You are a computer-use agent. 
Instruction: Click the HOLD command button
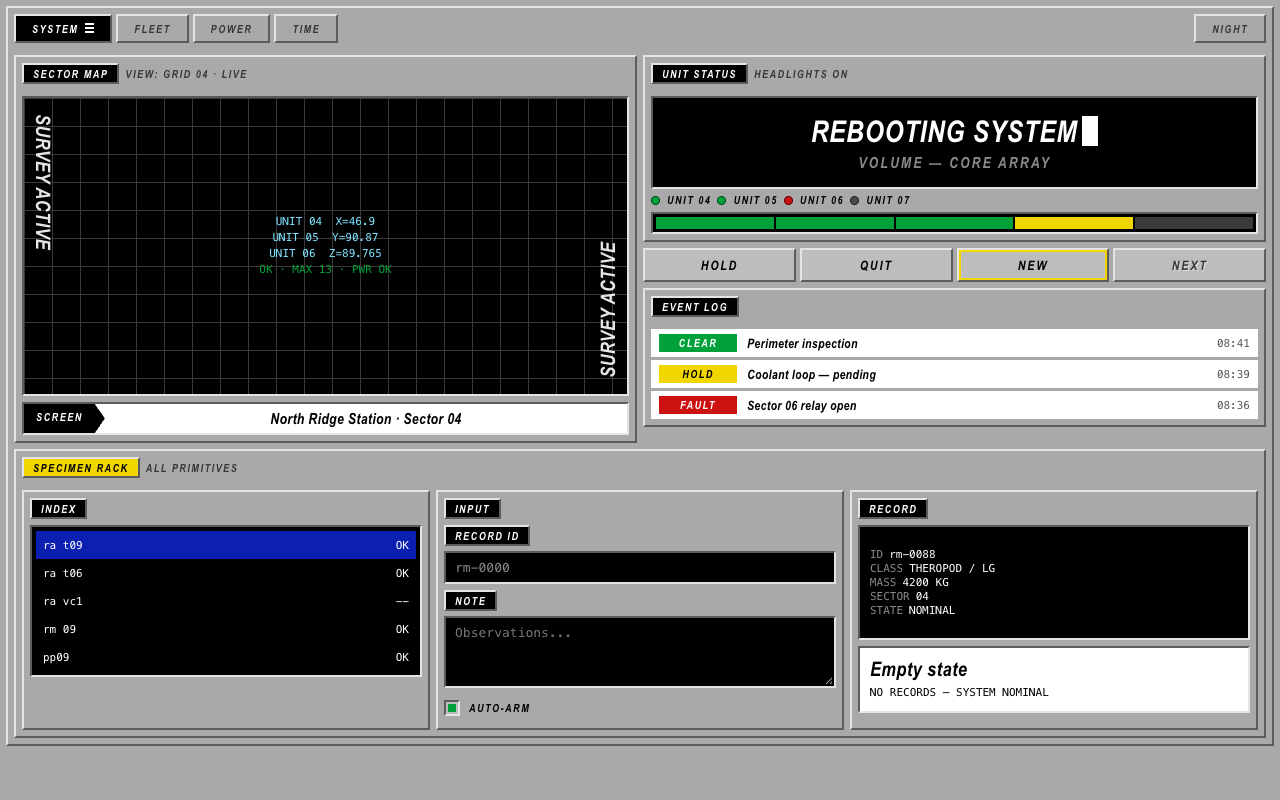click(720, 265)
